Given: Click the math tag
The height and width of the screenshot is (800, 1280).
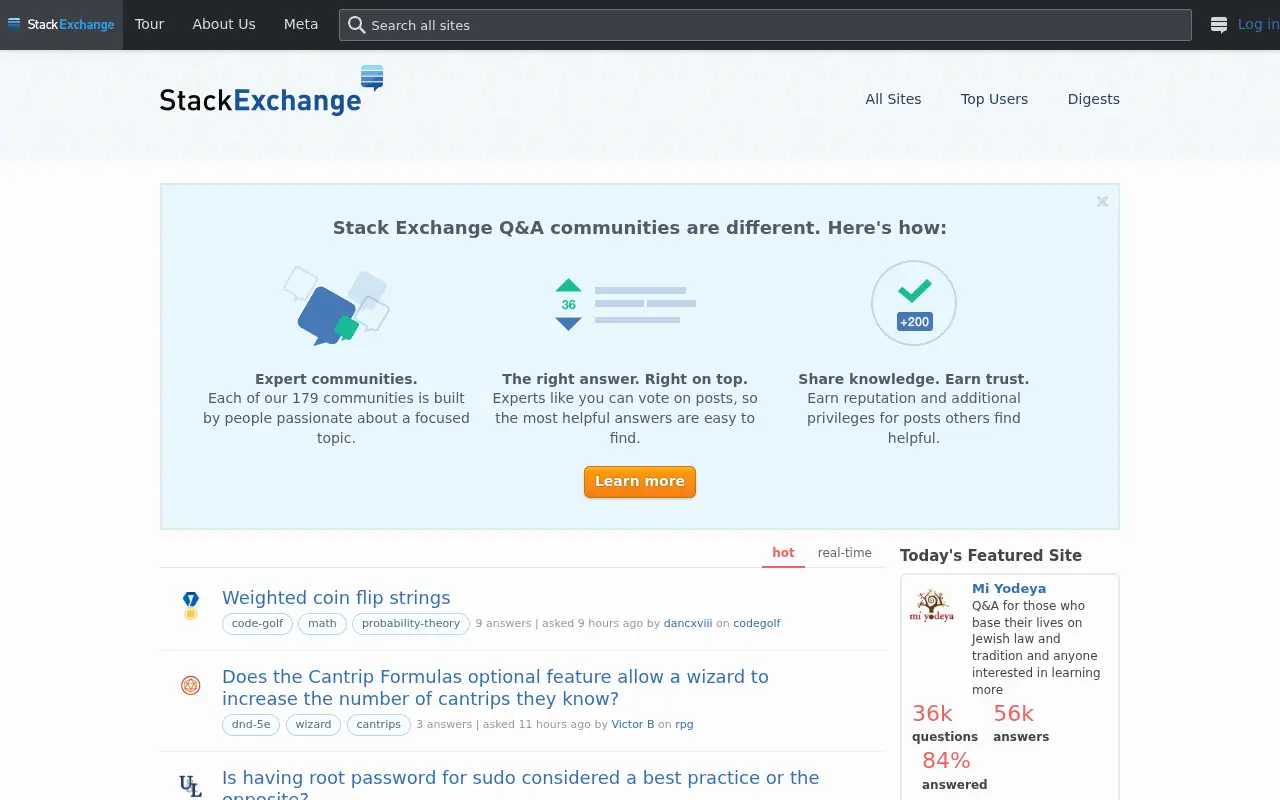Looking at the screenshot, I should [x=322, y=623].
